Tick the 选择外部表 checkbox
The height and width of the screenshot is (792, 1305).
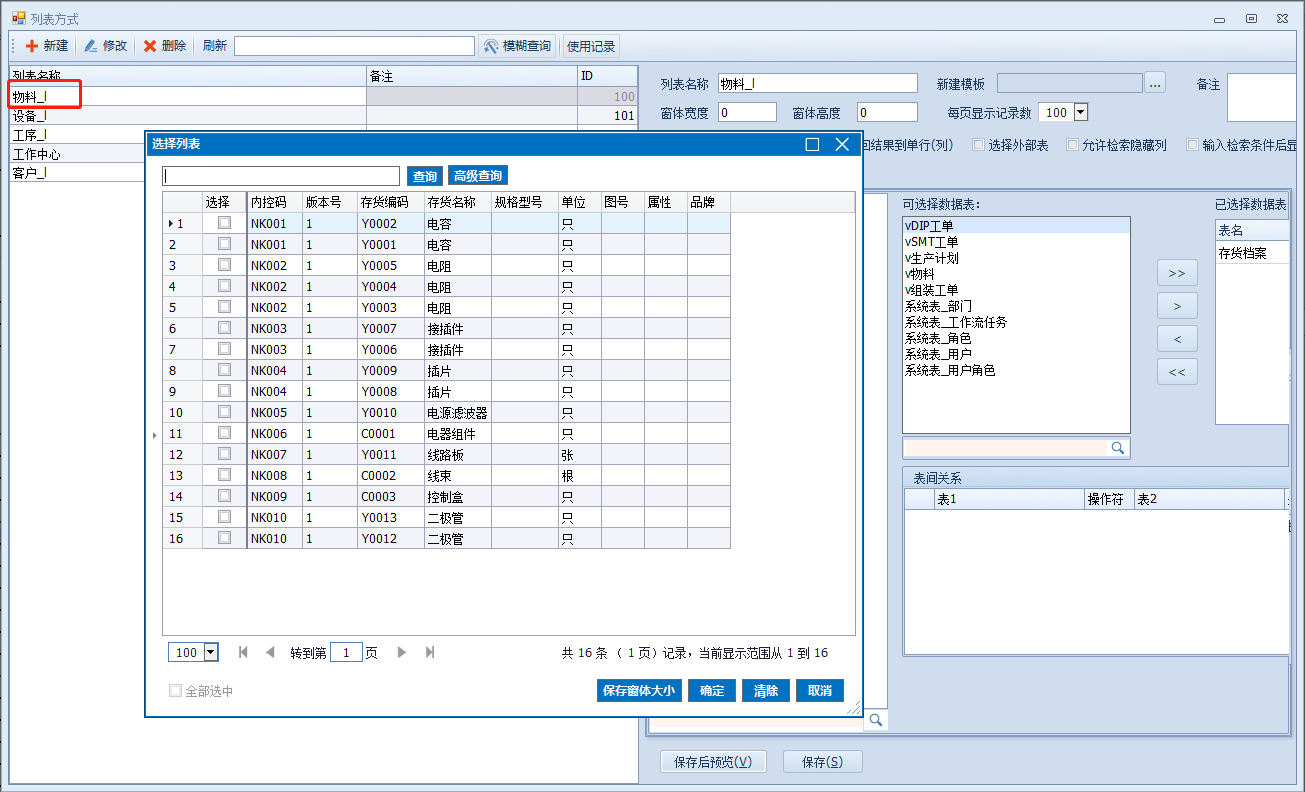click(979, 145)
